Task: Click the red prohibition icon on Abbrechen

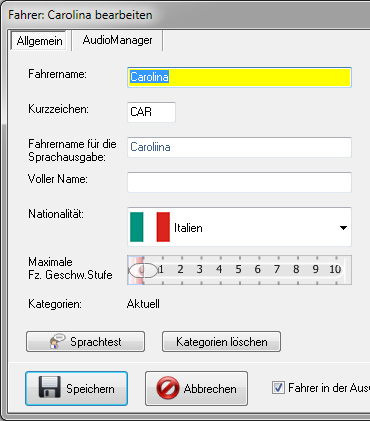Action: click(x=168, y=388)
